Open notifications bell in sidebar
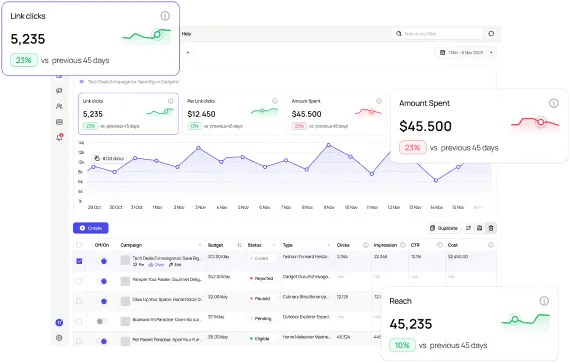The image size is (570, 363). pyautogui.click(x=59, y=137)
